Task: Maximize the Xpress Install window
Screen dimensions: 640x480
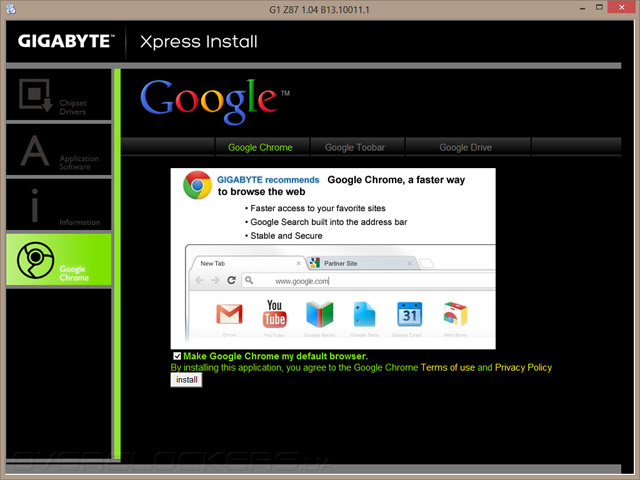Action: coord(599,7)
